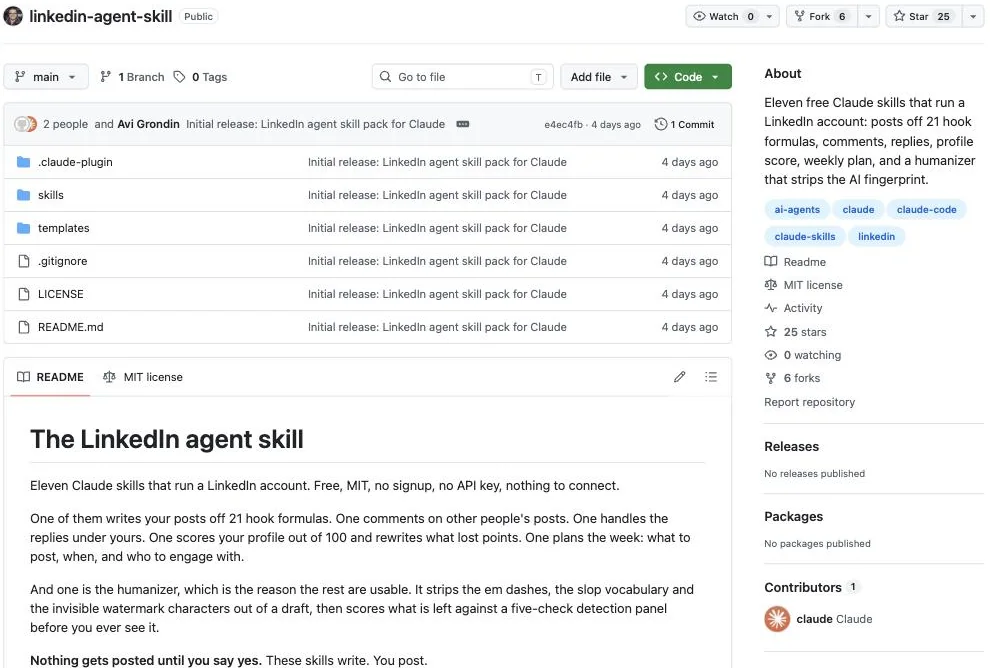Image resolution: width=990 pixels, height=668 pixels.
Task: Open Avi Grondin's profile link
Action: (148, 124)
